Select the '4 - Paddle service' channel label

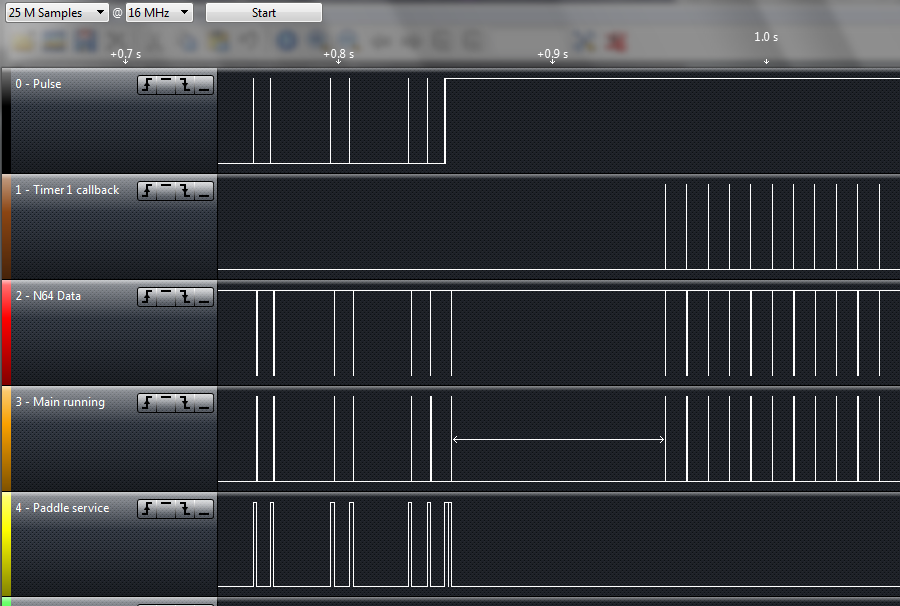62,508
